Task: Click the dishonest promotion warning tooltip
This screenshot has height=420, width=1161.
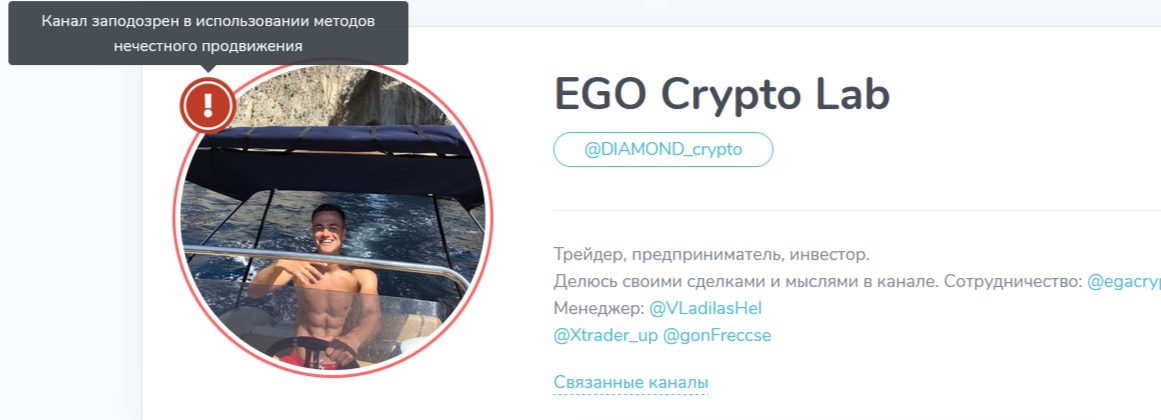Action: coord(208,33)
